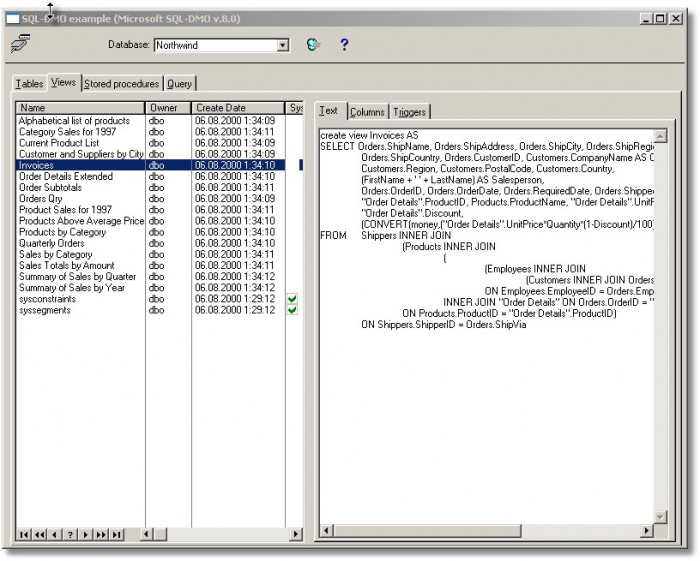The image size is (700, 561).
Task: Click the SQL line 'create view Invoices AS'
Action: (369, 135)
